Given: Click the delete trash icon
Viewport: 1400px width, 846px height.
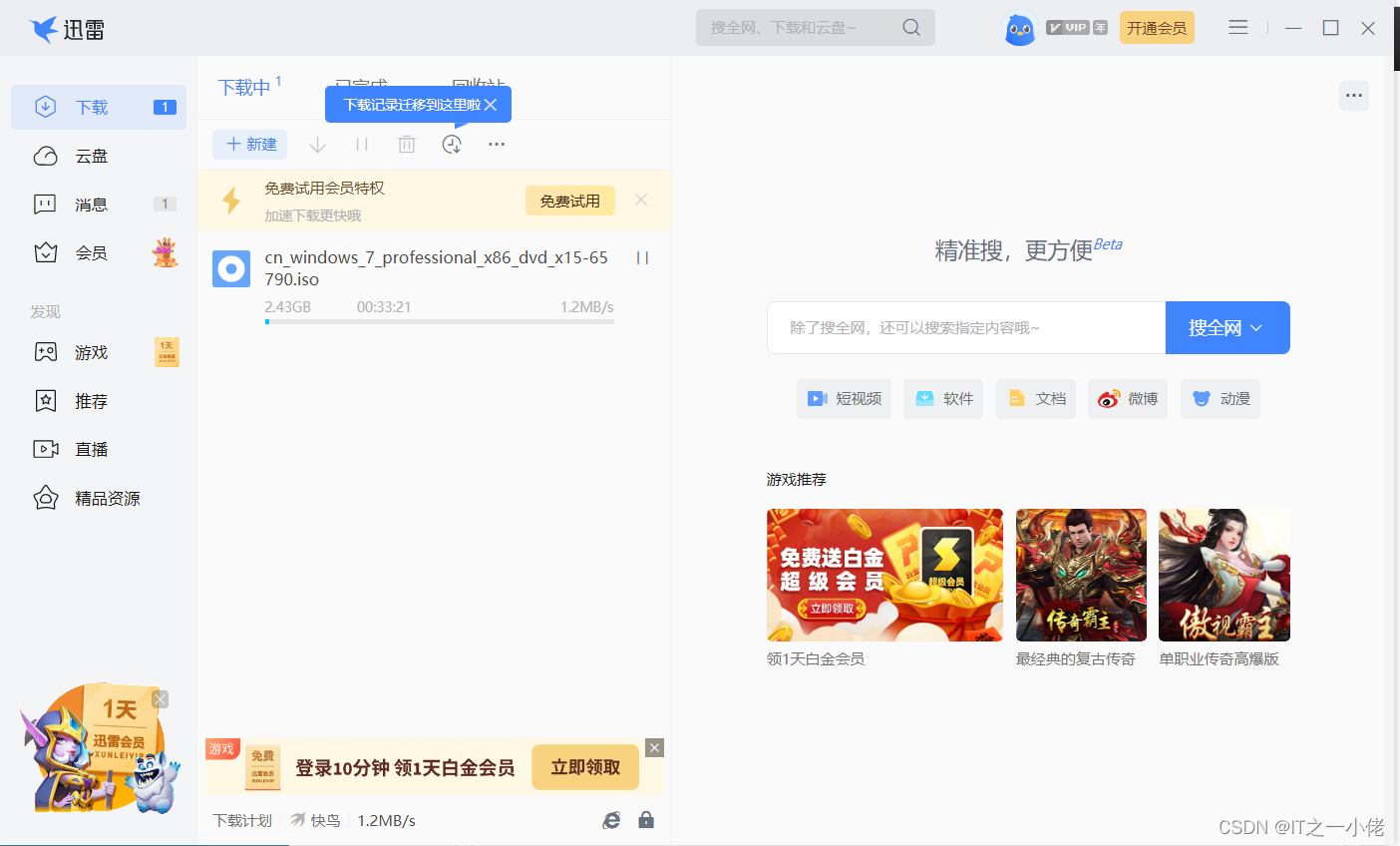Looking at the screenshot, I should 407,145.
